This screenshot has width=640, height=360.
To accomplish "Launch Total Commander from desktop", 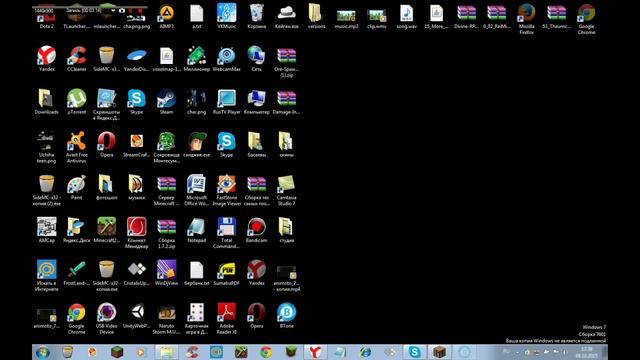I will (x=227, y=233).
